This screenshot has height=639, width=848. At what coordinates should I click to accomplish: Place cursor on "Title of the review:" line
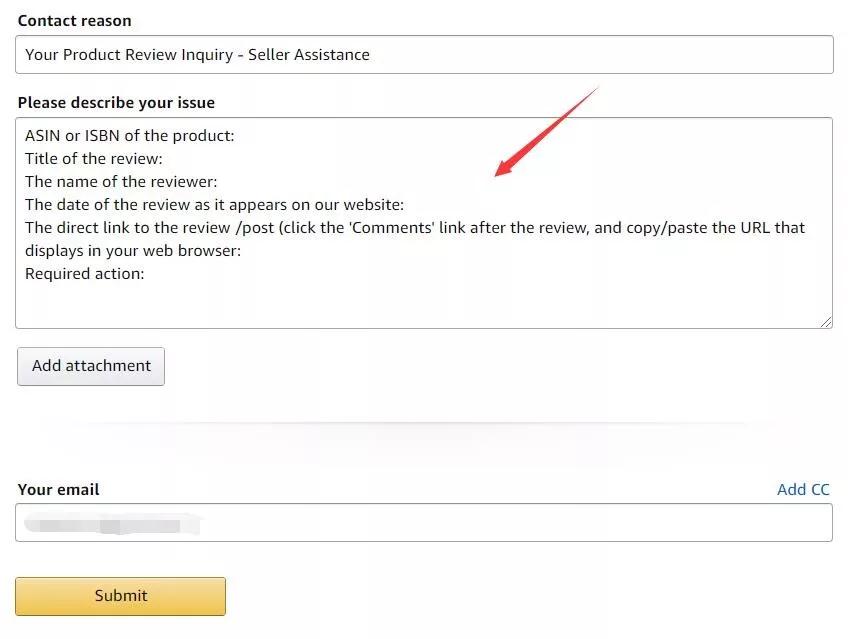tap(94, 158)
